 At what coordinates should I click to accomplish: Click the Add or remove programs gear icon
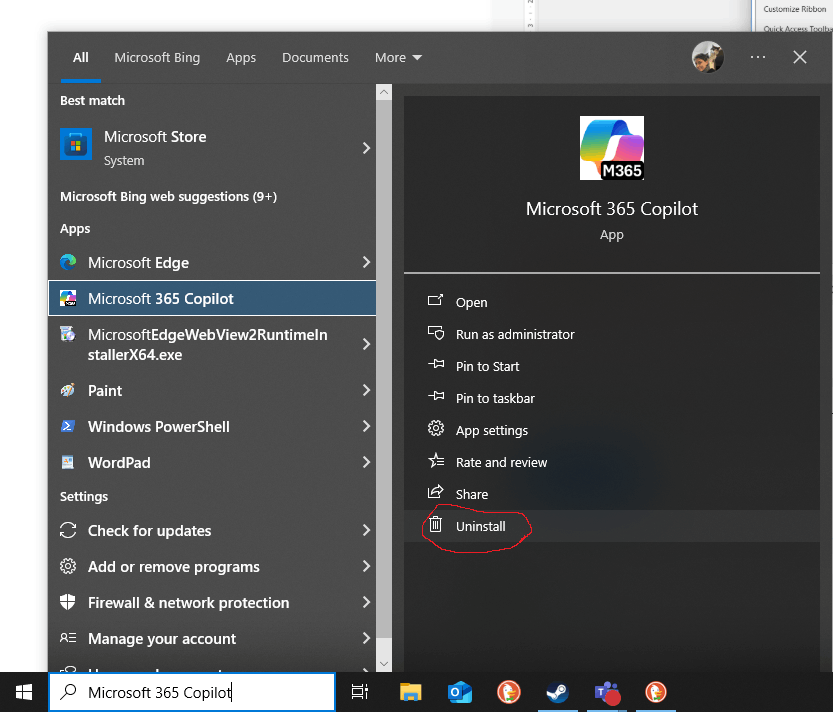point(68,566)
